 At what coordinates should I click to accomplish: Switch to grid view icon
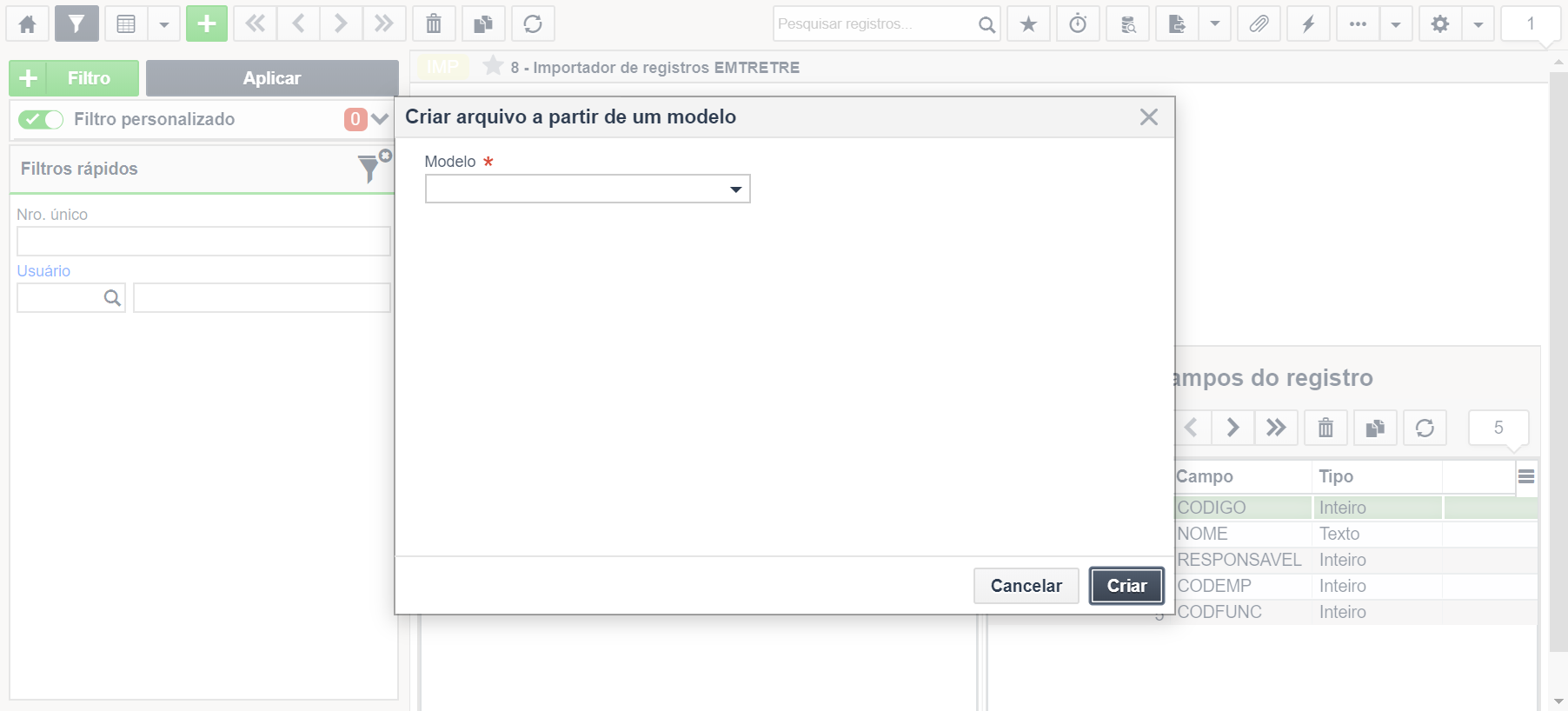point(126,24)
